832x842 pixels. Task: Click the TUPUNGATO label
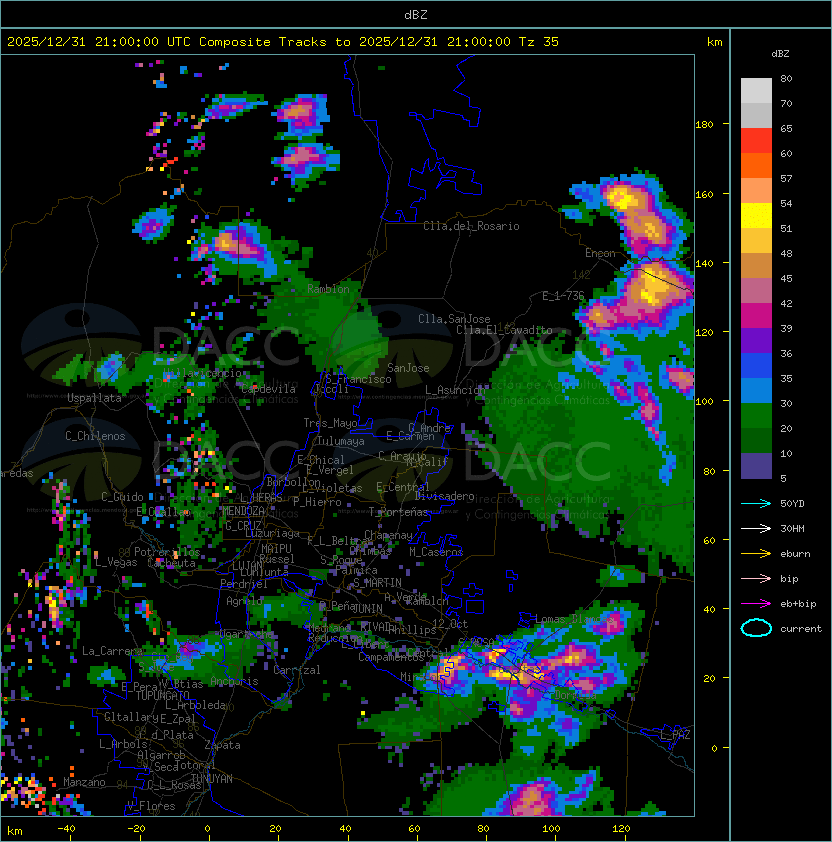[x=162, y=696]
